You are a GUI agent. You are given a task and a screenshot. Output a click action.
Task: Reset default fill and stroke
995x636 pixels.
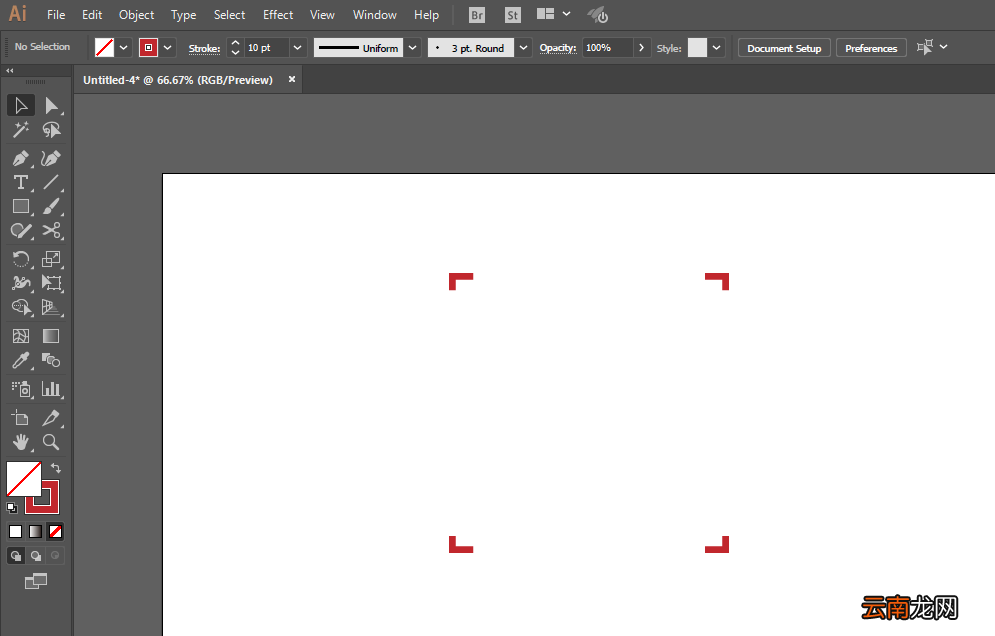(11, 507)
